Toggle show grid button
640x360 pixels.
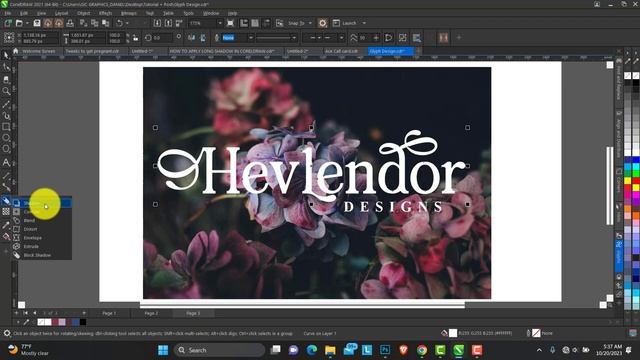coord(255,23)
